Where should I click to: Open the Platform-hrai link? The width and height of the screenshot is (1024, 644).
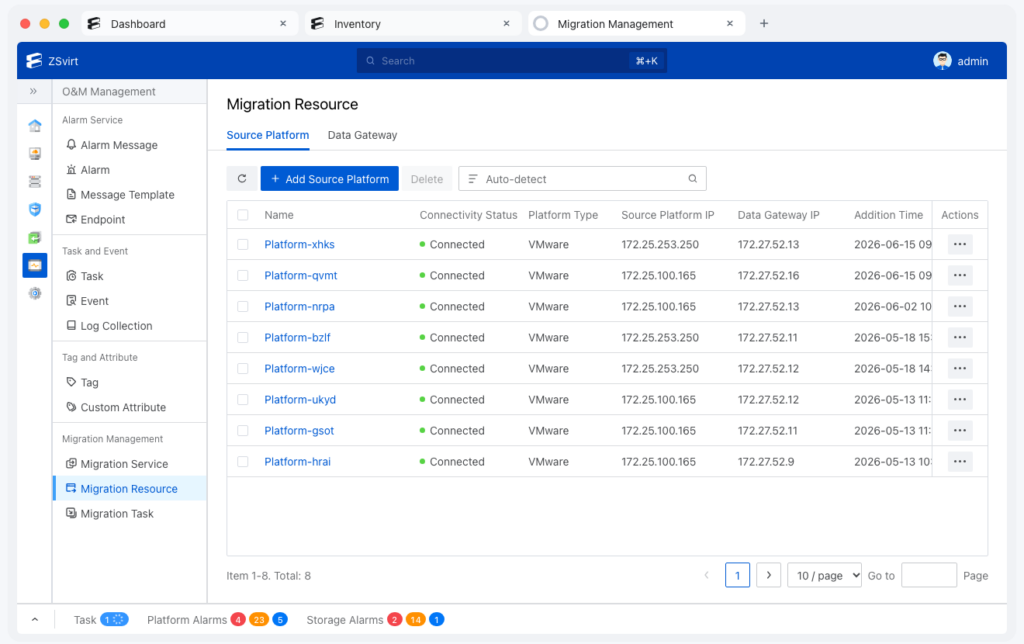pyautogui.click(x=297, y=462)
